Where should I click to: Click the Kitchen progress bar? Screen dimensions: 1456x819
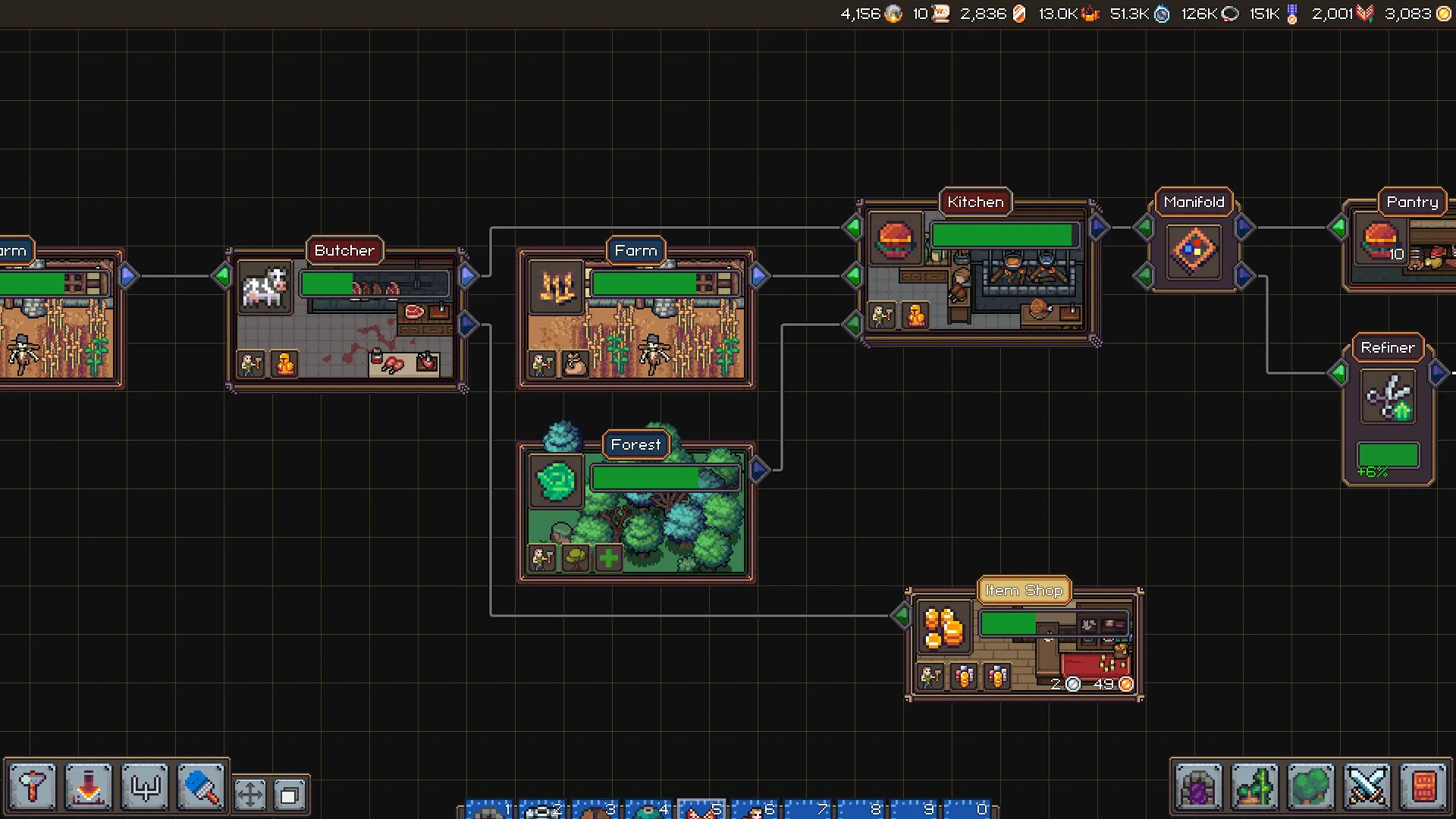tap(1005, 236)
